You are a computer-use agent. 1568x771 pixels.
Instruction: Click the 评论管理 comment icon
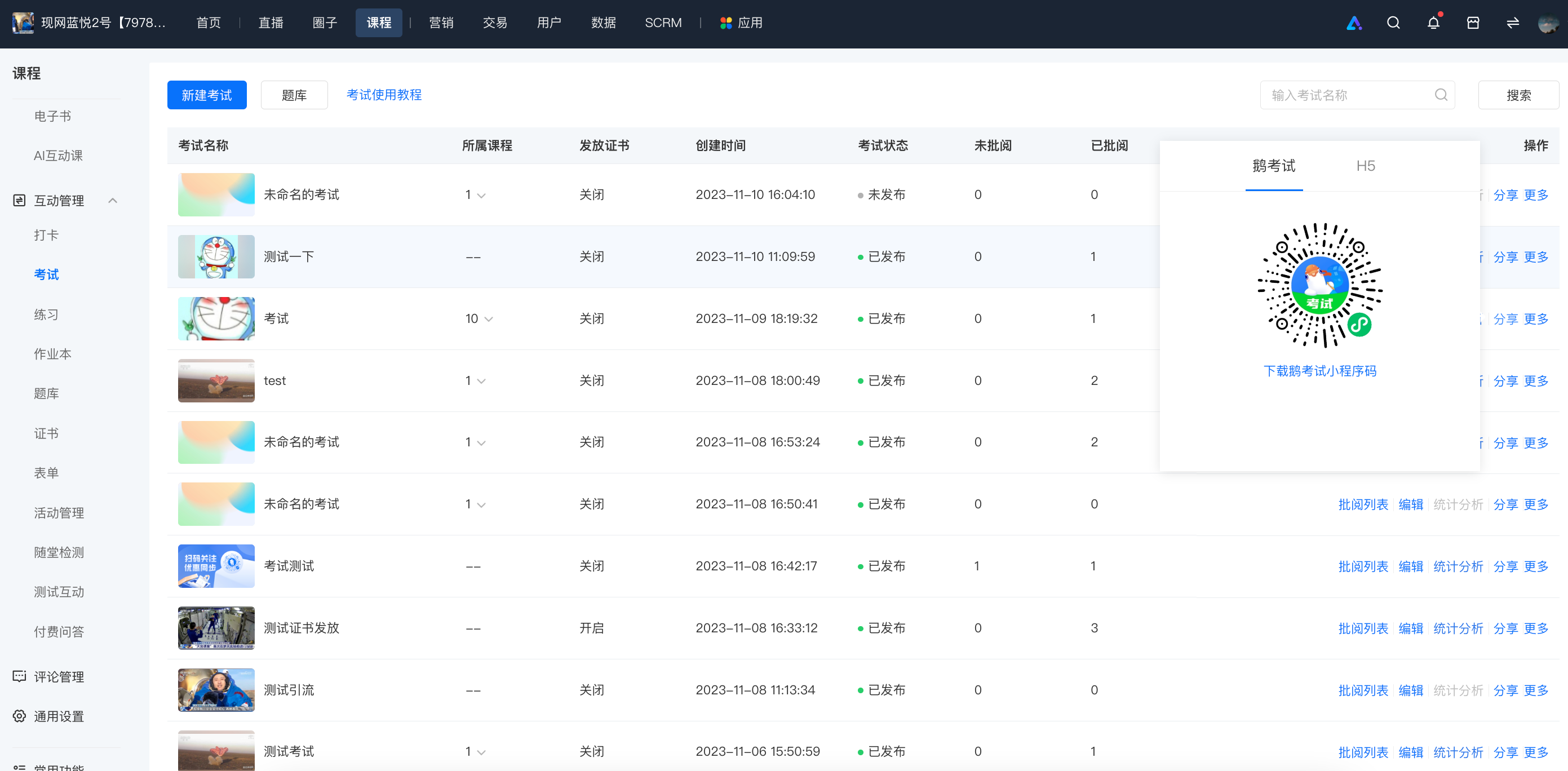(20, 676)
